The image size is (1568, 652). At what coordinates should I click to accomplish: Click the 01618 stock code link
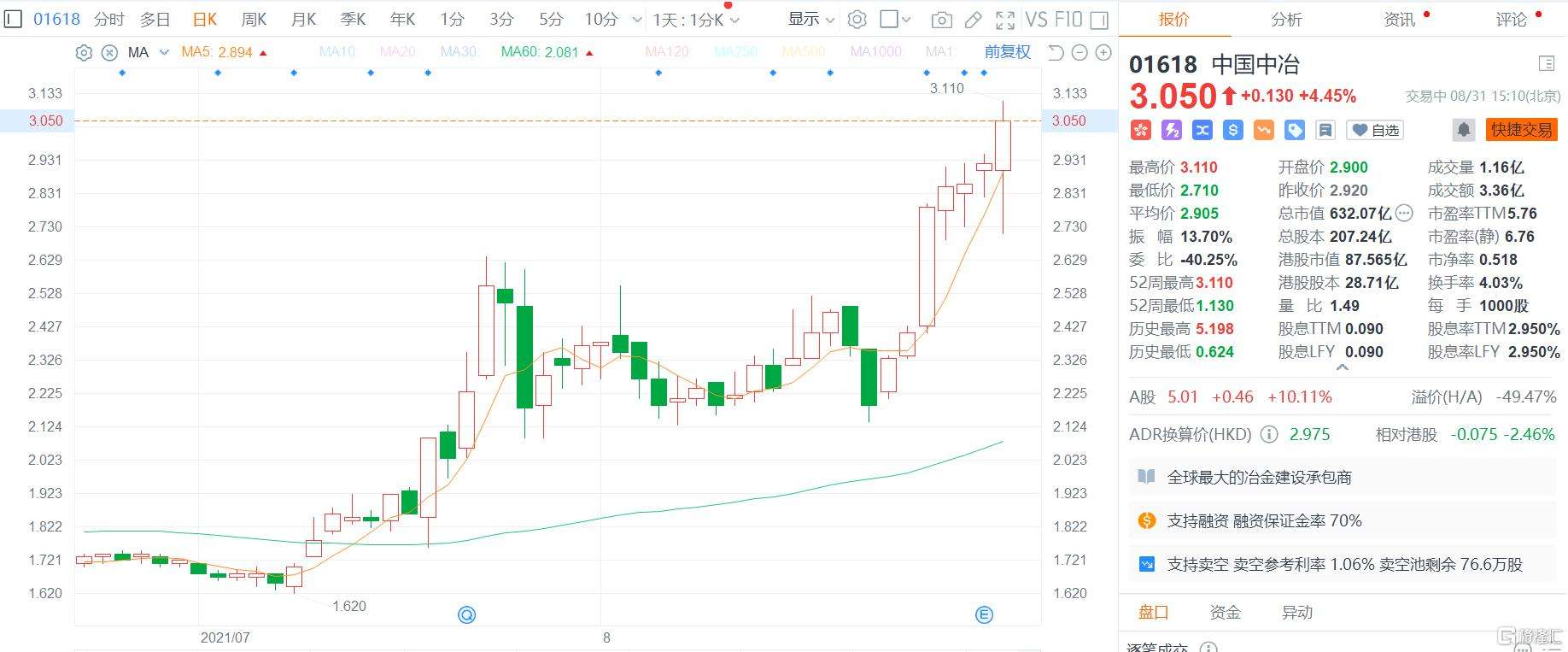(56, 19)
